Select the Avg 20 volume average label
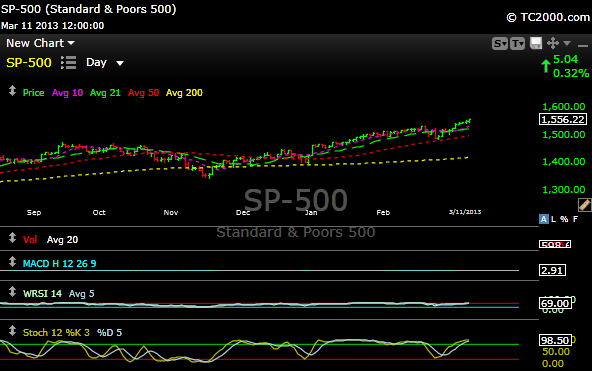Image resolution: width=592 pixels, height=371 pixels. (62, 240)
